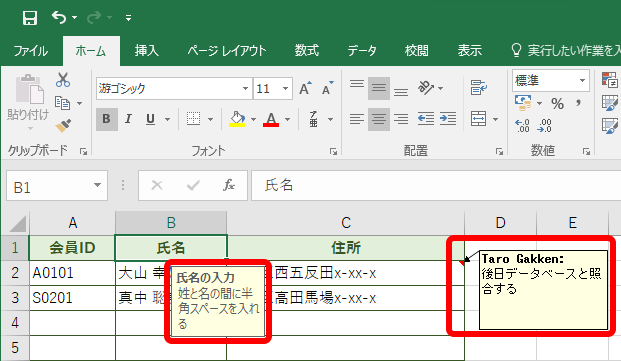The image size is (621, 361).
Task: Switch to the ページ レイアウト tab
Action: click(227, 50)
